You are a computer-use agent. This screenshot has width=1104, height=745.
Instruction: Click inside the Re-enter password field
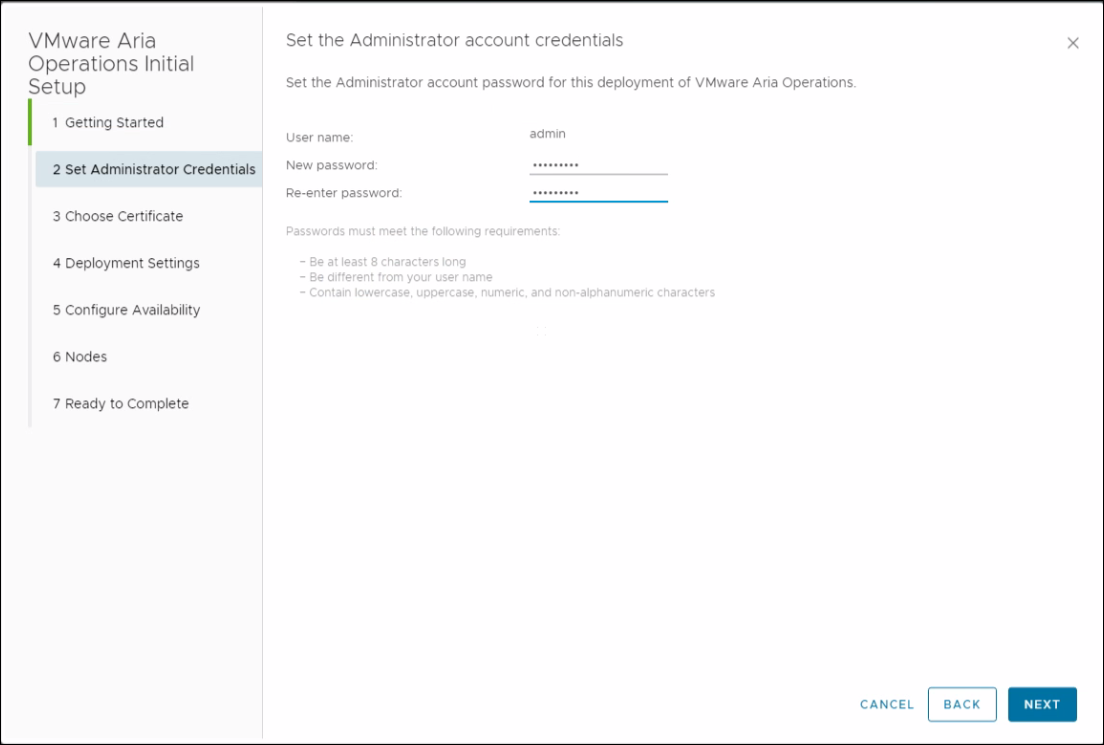coord(598,191)
